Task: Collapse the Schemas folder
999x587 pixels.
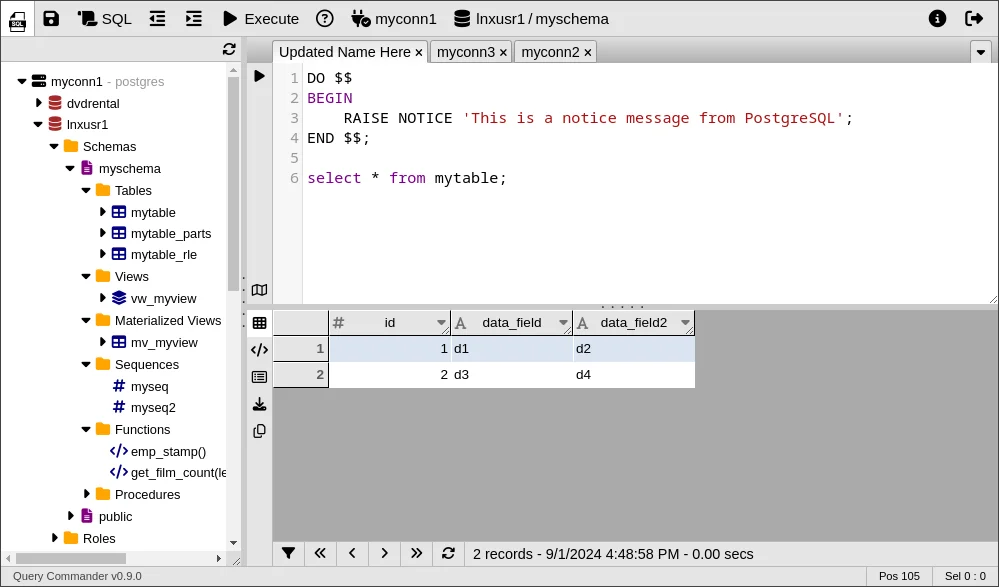Action: click(54, 147)
